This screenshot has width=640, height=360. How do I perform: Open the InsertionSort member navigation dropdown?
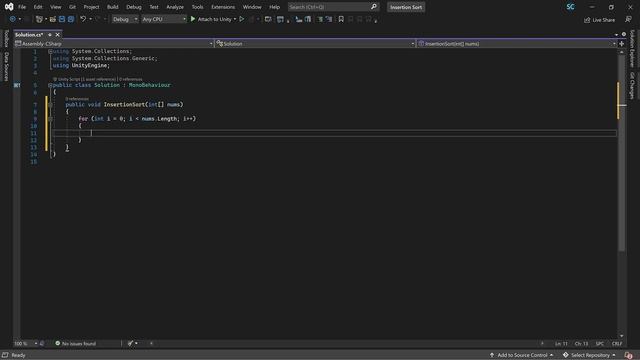pos(517,44)
